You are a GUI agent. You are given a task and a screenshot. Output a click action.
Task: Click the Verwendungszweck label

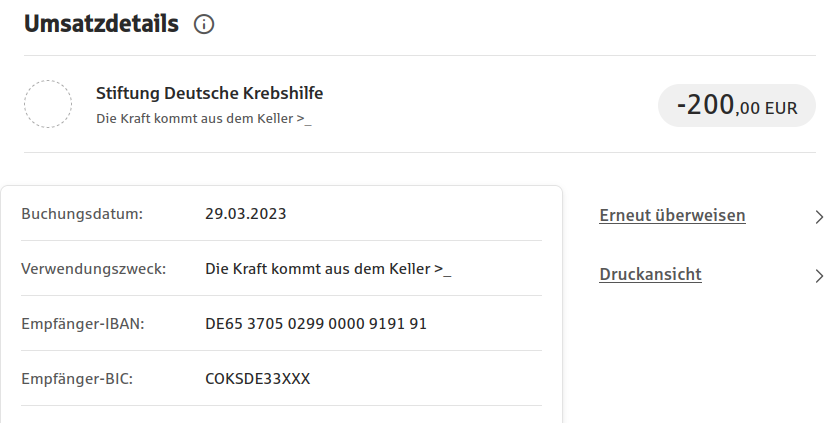[93, 269]
